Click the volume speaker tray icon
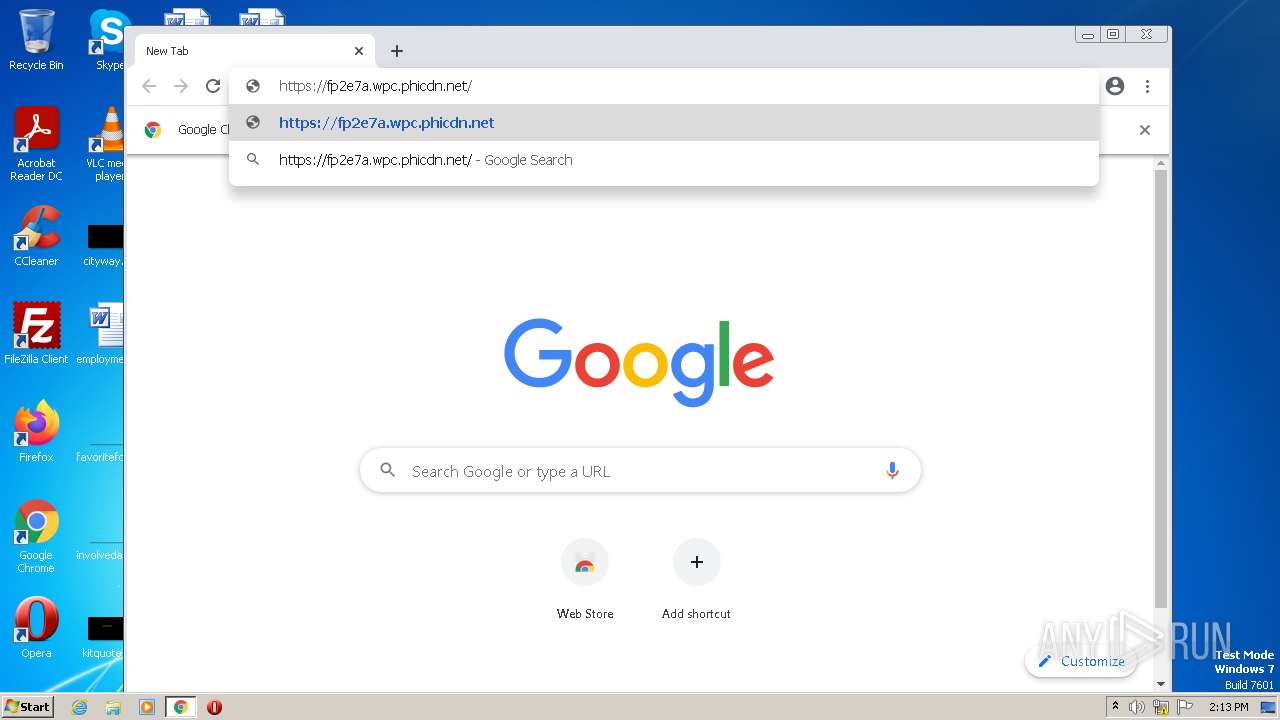 tap(1137, 707)
